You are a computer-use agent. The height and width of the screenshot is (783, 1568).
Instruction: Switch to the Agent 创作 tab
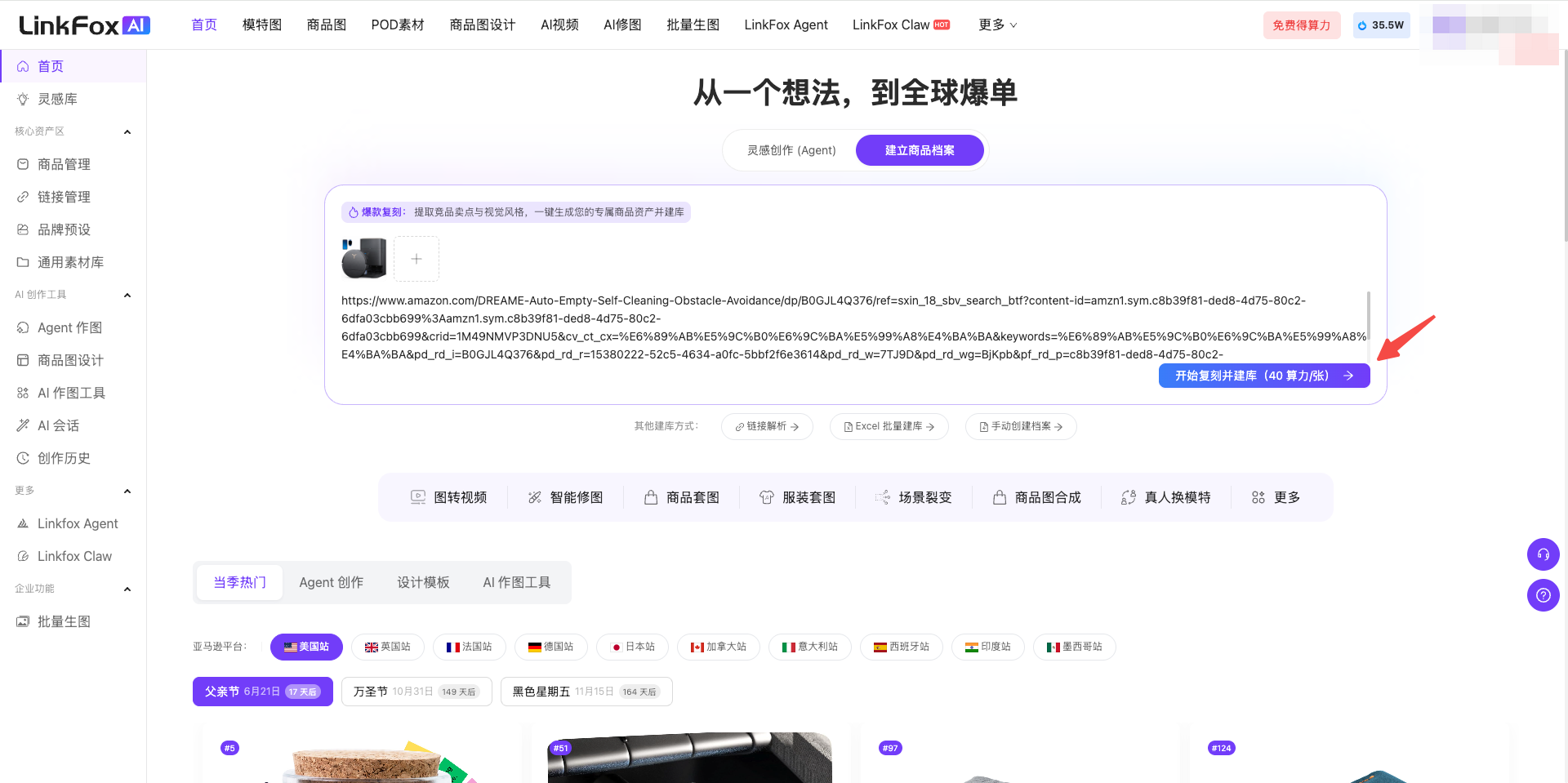tap(332, 582)
